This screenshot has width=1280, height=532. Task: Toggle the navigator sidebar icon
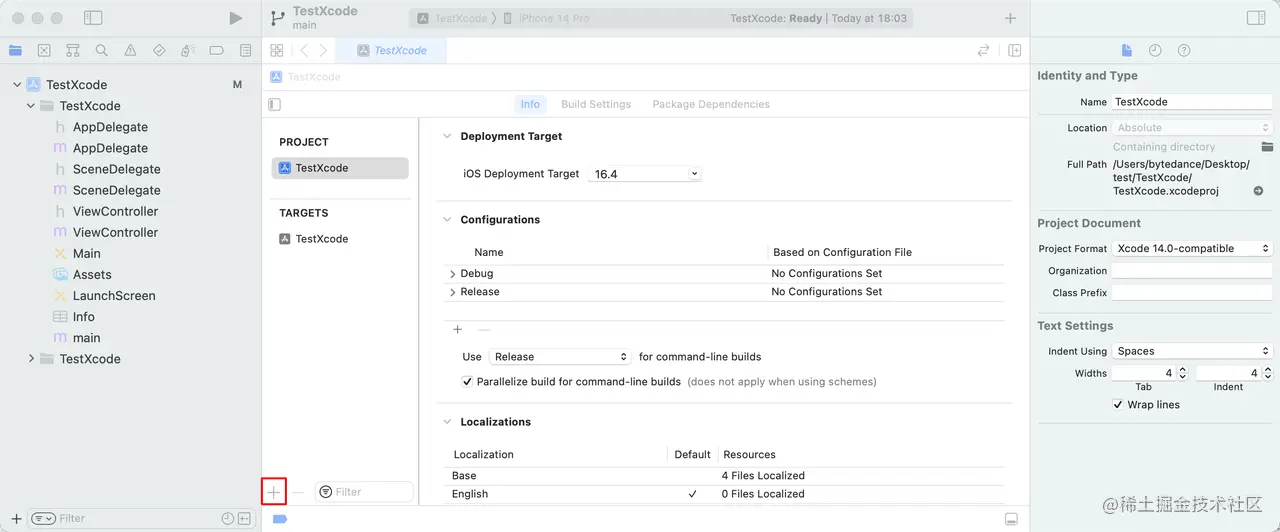tap(93, 18)
